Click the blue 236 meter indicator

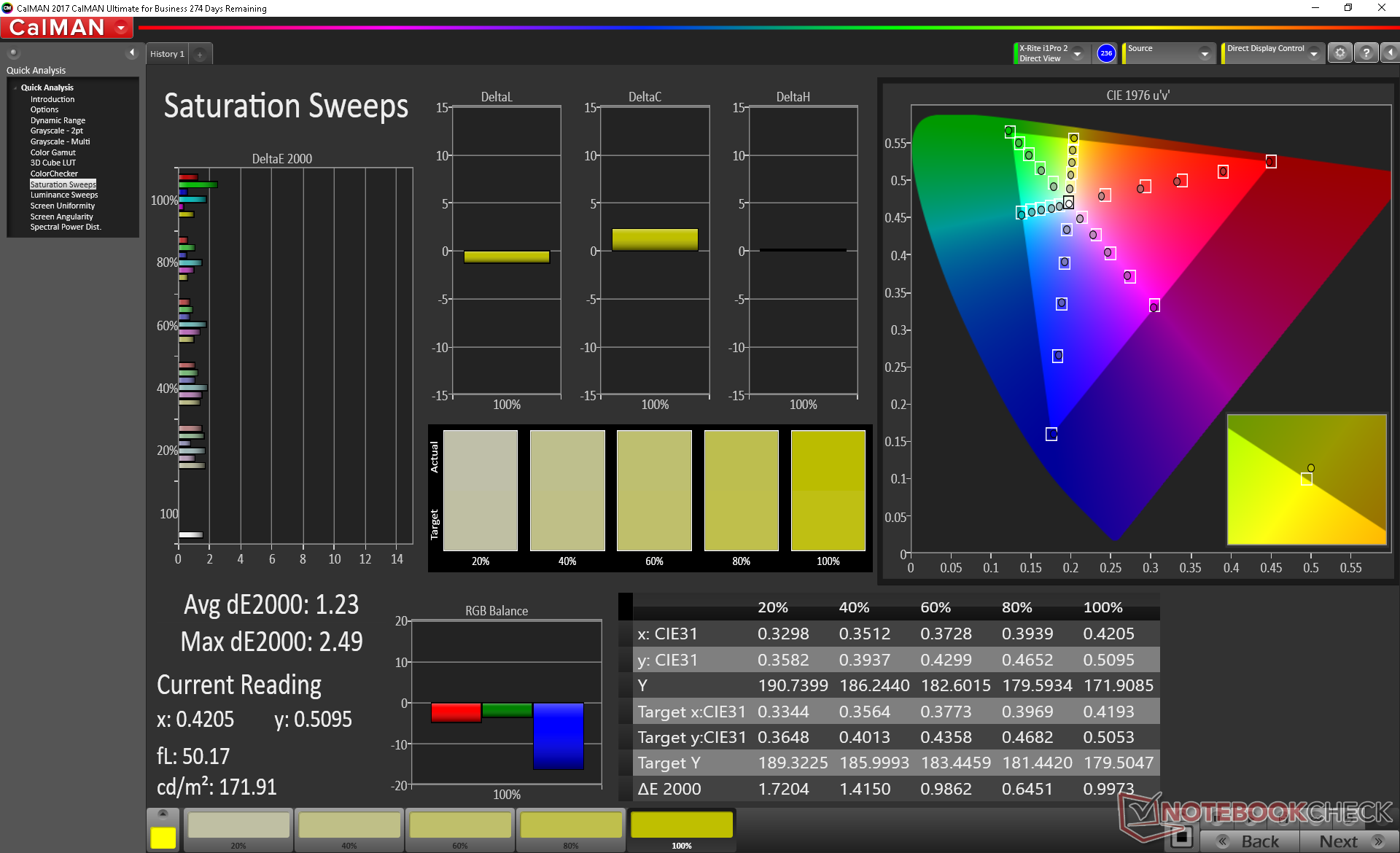click(1106, 53)
